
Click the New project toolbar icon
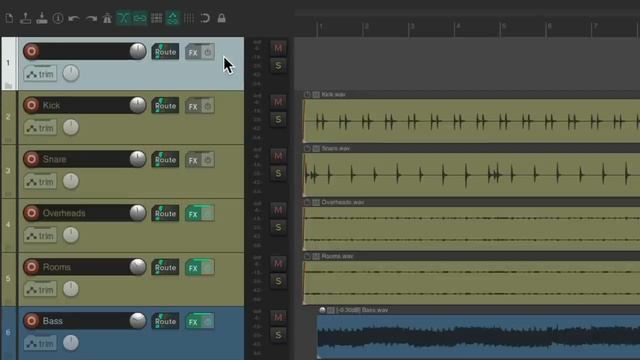9,18
